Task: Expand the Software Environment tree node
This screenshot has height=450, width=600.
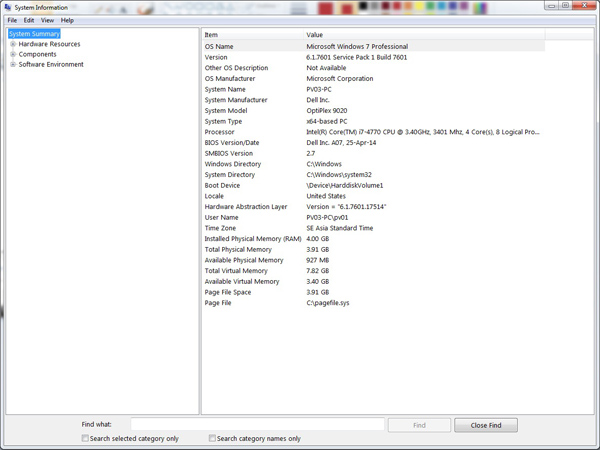Action: [13, 64]
